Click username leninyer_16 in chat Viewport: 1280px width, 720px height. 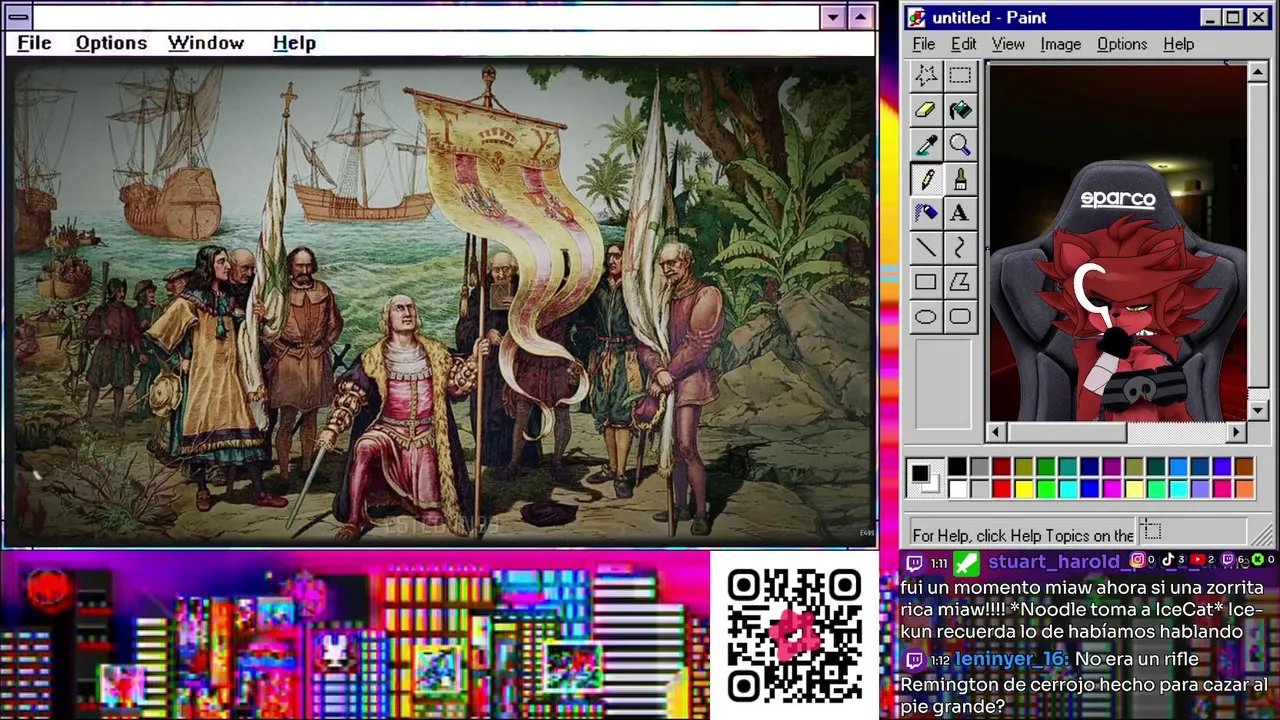coord(1011,660)
